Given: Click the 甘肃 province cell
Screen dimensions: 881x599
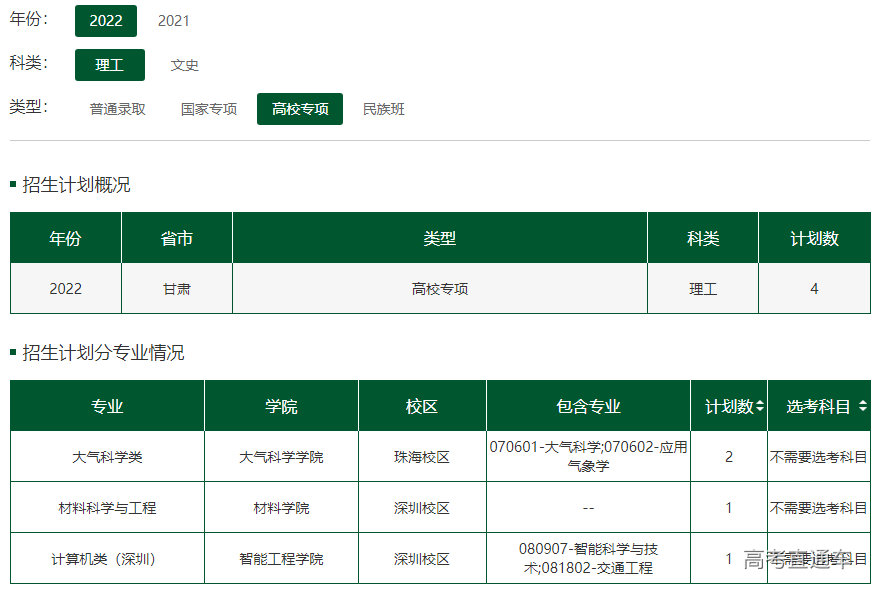Looking at the screenshot, I should [177, 289].
